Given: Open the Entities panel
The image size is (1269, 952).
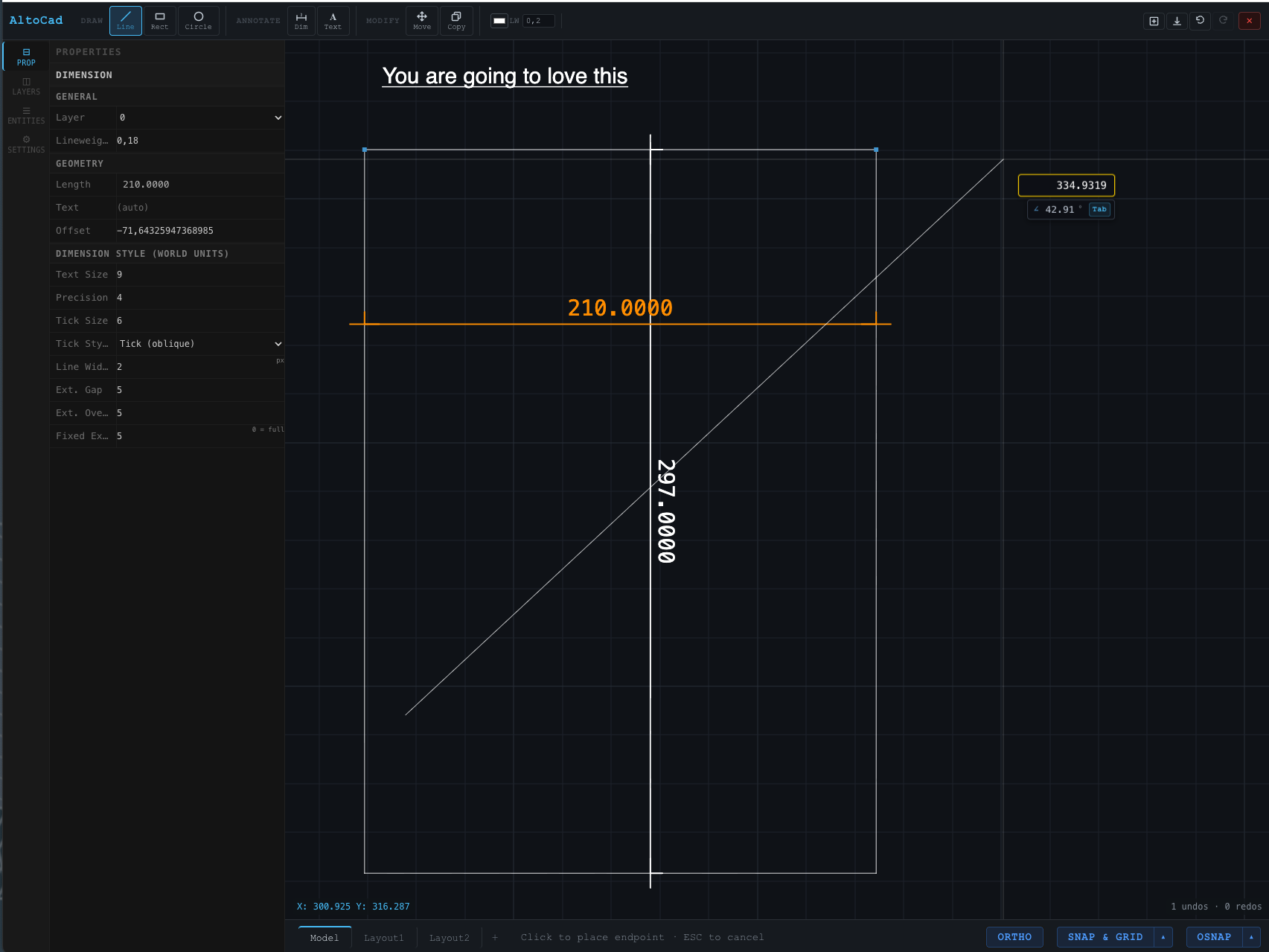Looking at the screenshot, I should 26,115.
